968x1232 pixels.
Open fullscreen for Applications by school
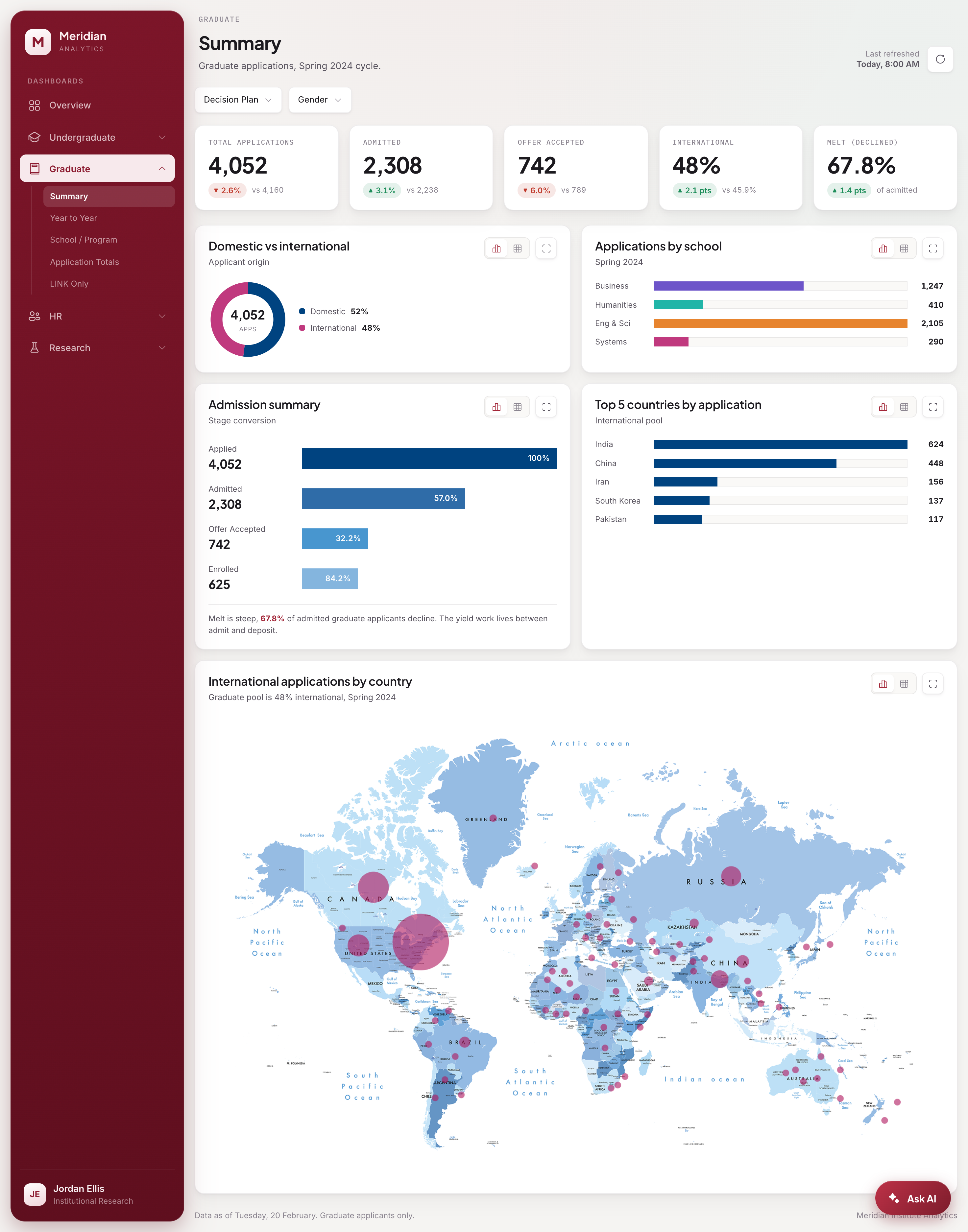click(x=932, y=248)
